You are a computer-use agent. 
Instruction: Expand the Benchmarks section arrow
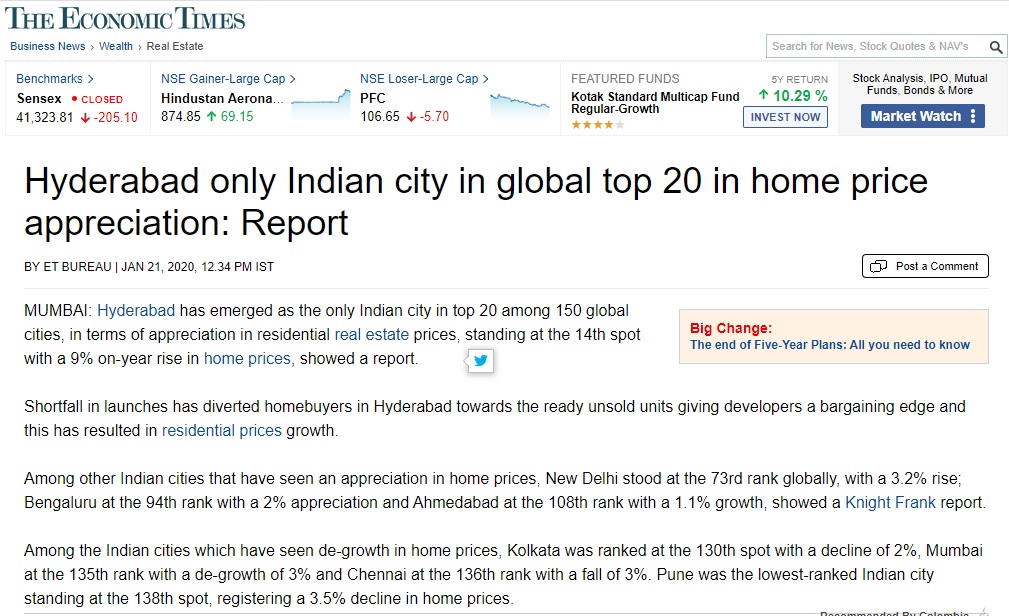tap(91, 79)
